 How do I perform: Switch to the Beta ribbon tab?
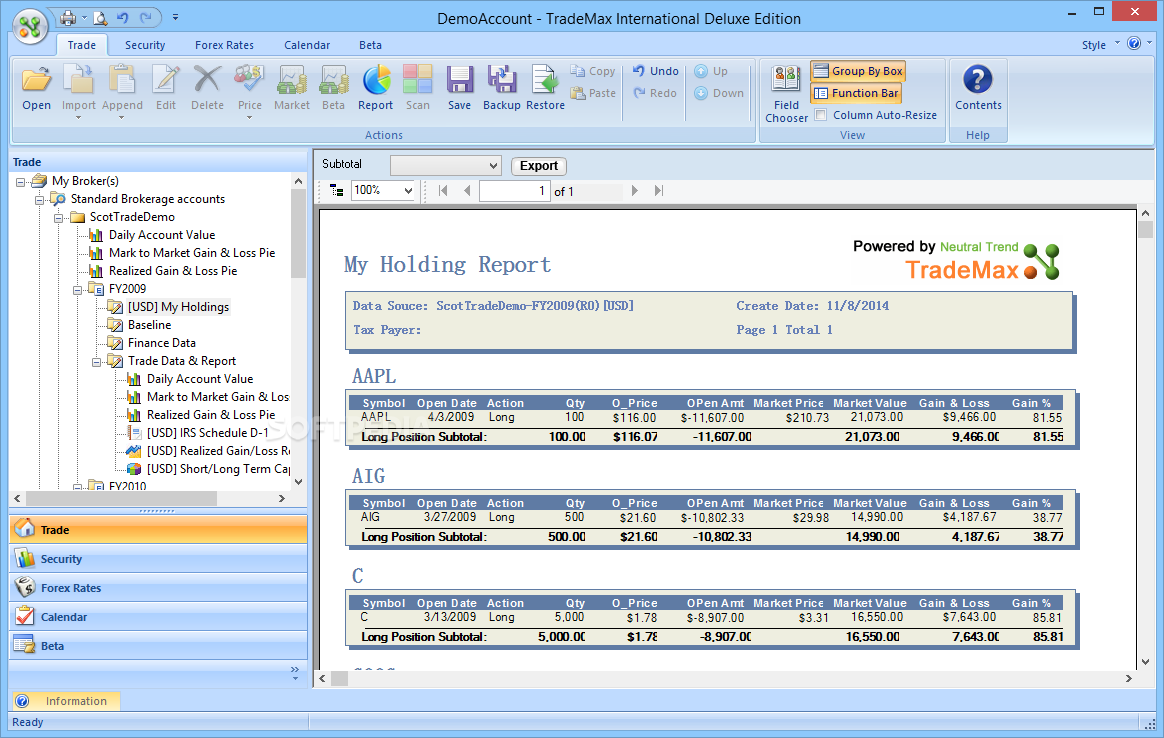370,45
